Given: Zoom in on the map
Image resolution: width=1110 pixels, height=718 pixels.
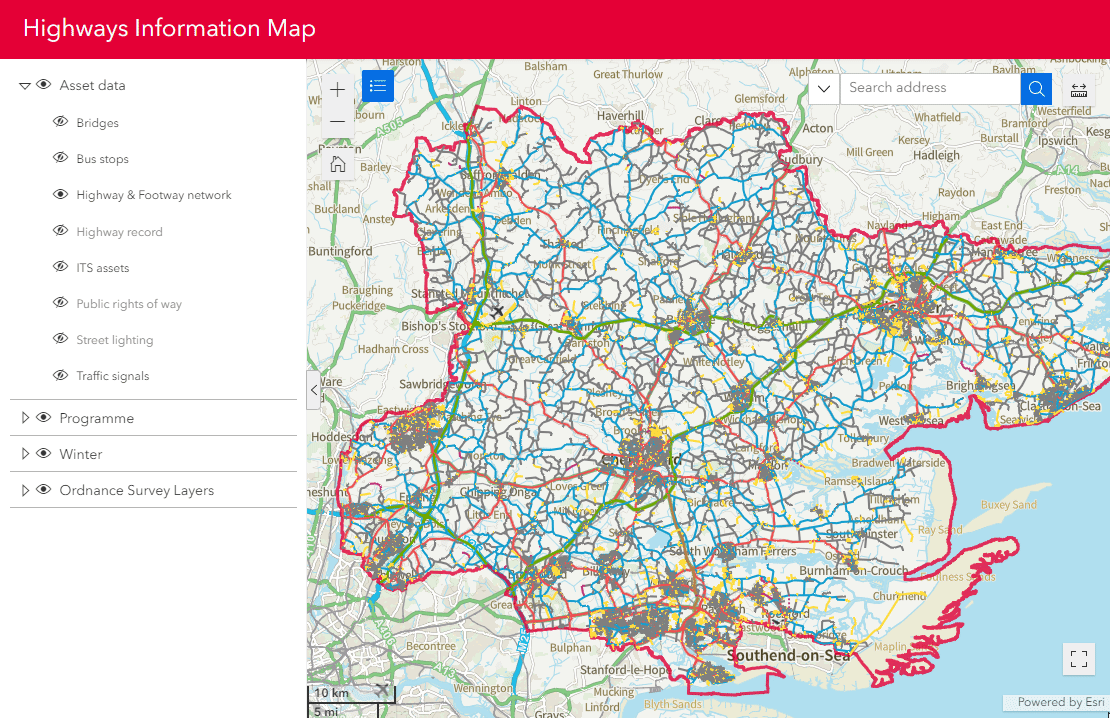Looking at the screenshot, I should [x=337, y=90].
